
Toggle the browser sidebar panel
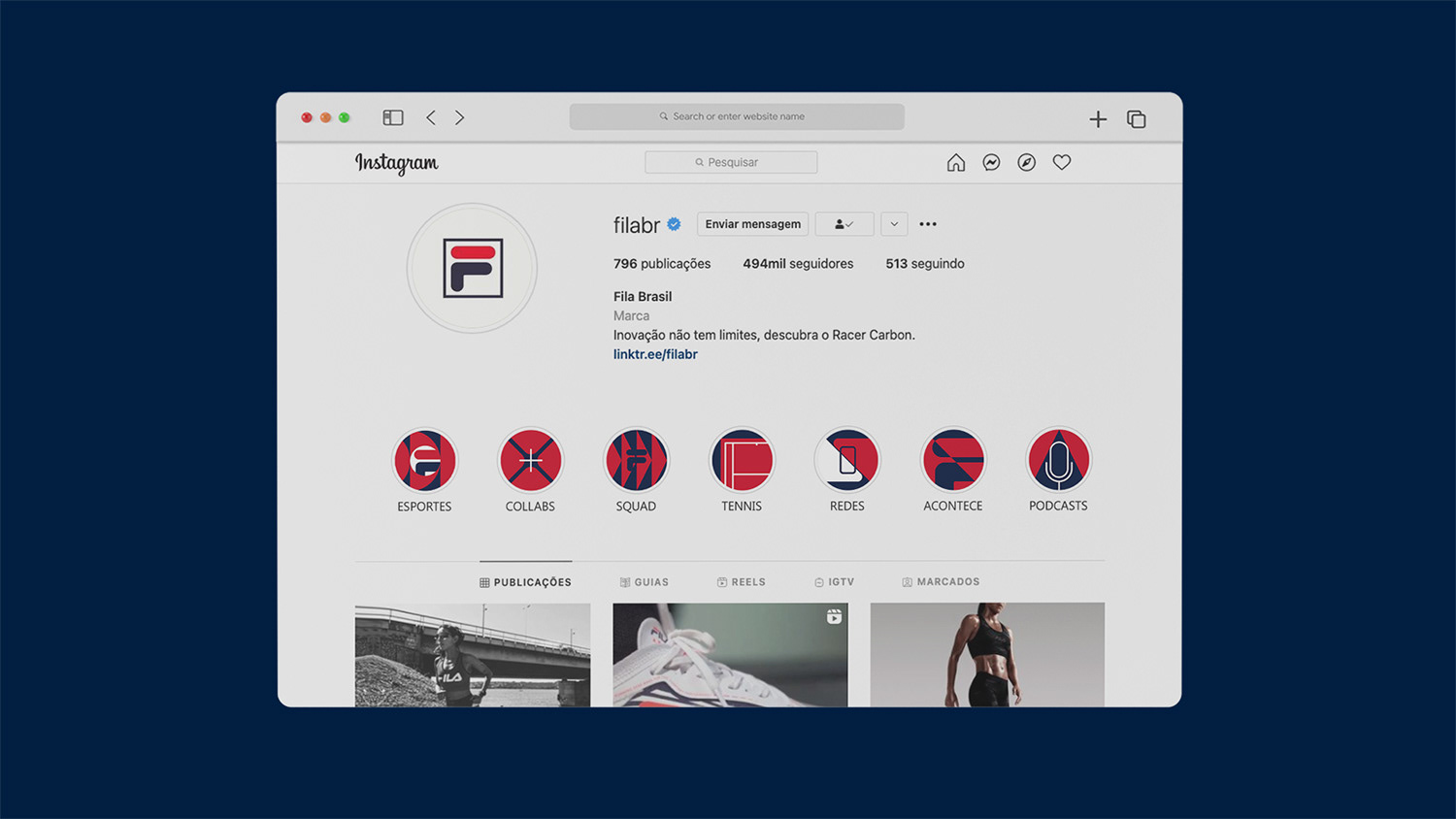(x=393, y=117)
